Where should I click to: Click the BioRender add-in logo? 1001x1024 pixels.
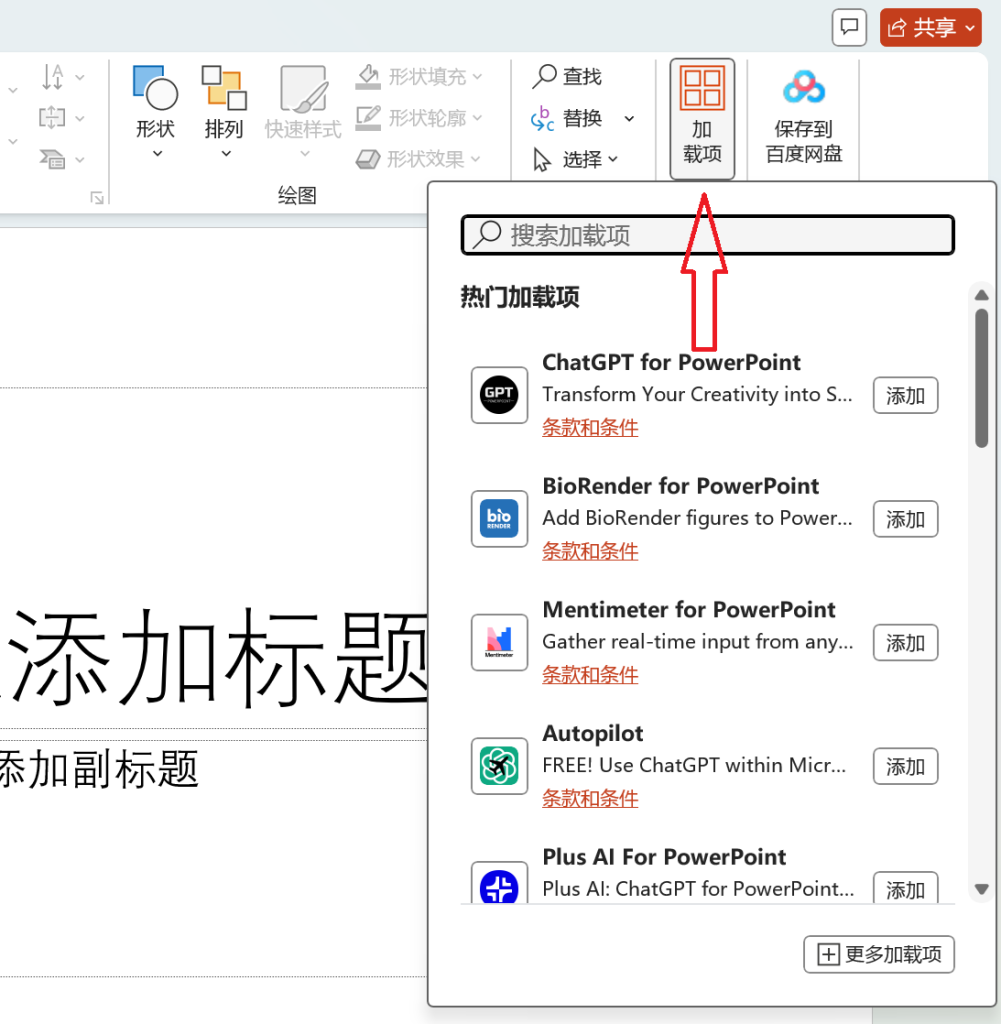500,519
